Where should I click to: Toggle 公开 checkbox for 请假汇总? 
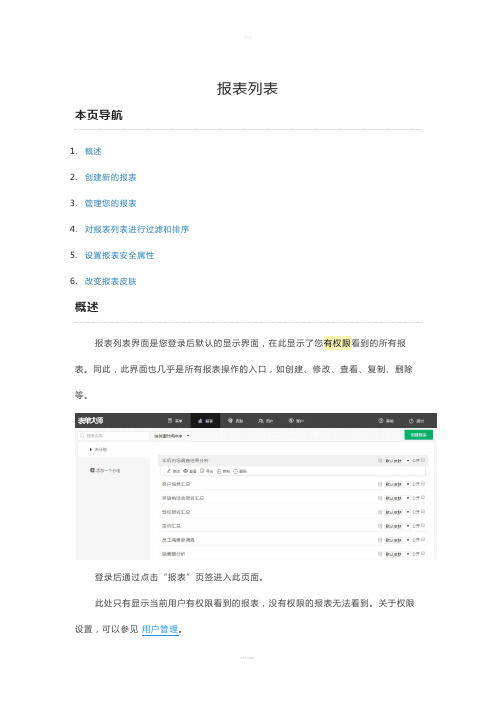pyautogui.click(x=423, y=525)
